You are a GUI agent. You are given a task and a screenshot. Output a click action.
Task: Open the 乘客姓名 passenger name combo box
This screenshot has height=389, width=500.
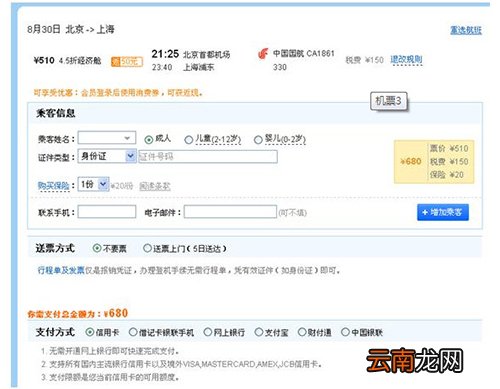[107, 138]
